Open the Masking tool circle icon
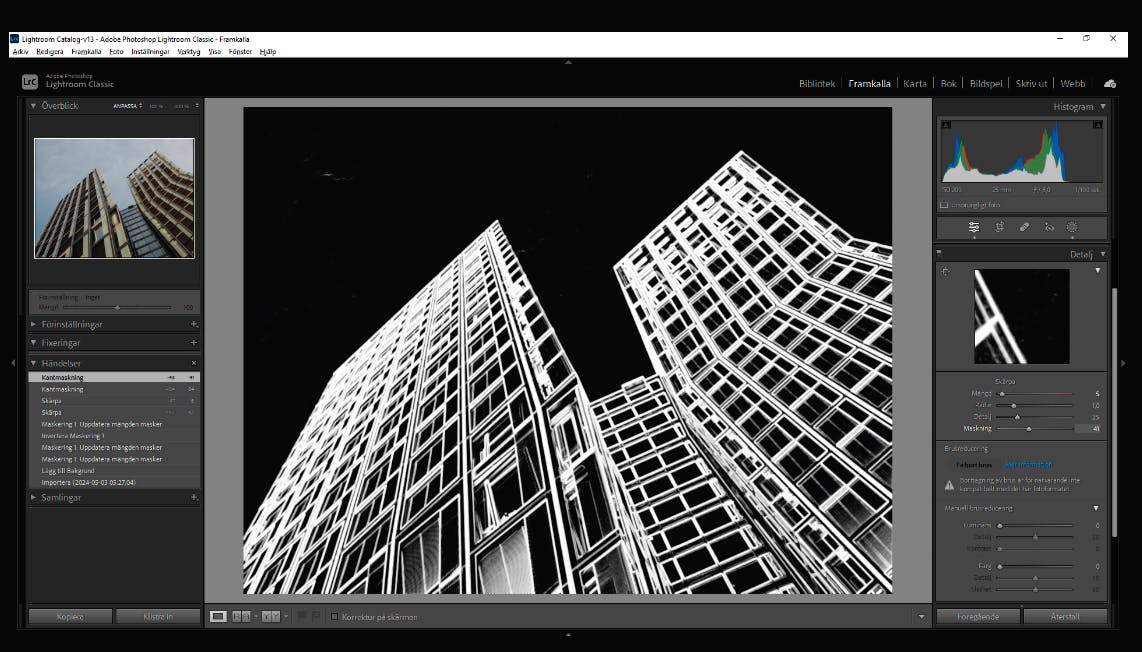Screen dimensions: 1142x652 pyautogui.click(x=1072, y=227)
